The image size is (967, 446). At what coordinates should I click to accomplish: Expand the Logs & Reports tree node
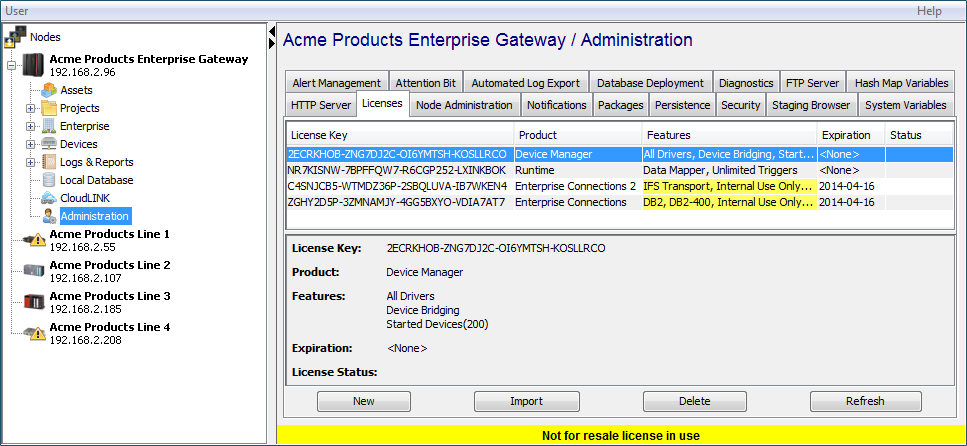pos(30,162)
